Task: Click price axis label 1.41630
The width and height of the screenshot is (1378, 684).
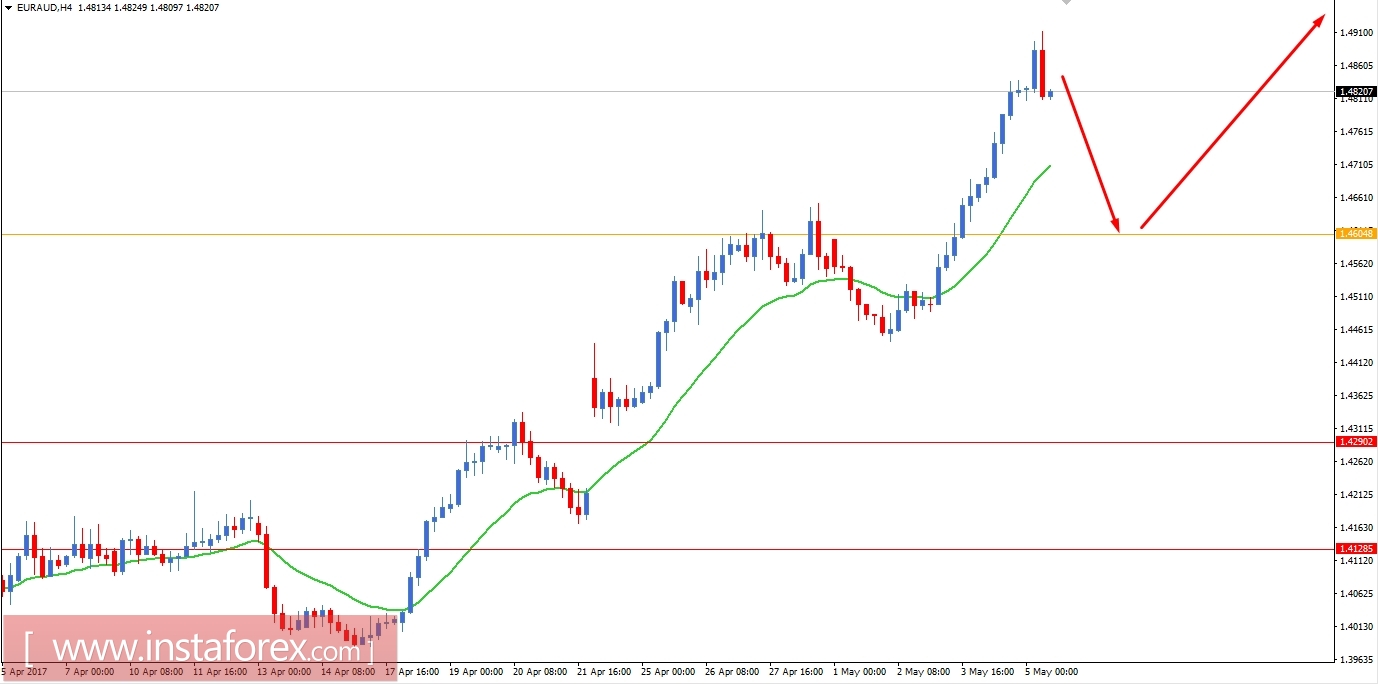Action: 1356,528
